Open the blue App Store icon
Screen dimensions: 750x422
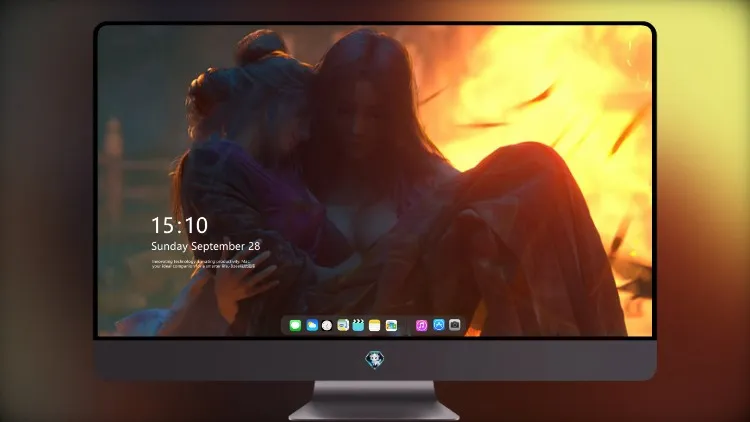(x=439, y=325)
